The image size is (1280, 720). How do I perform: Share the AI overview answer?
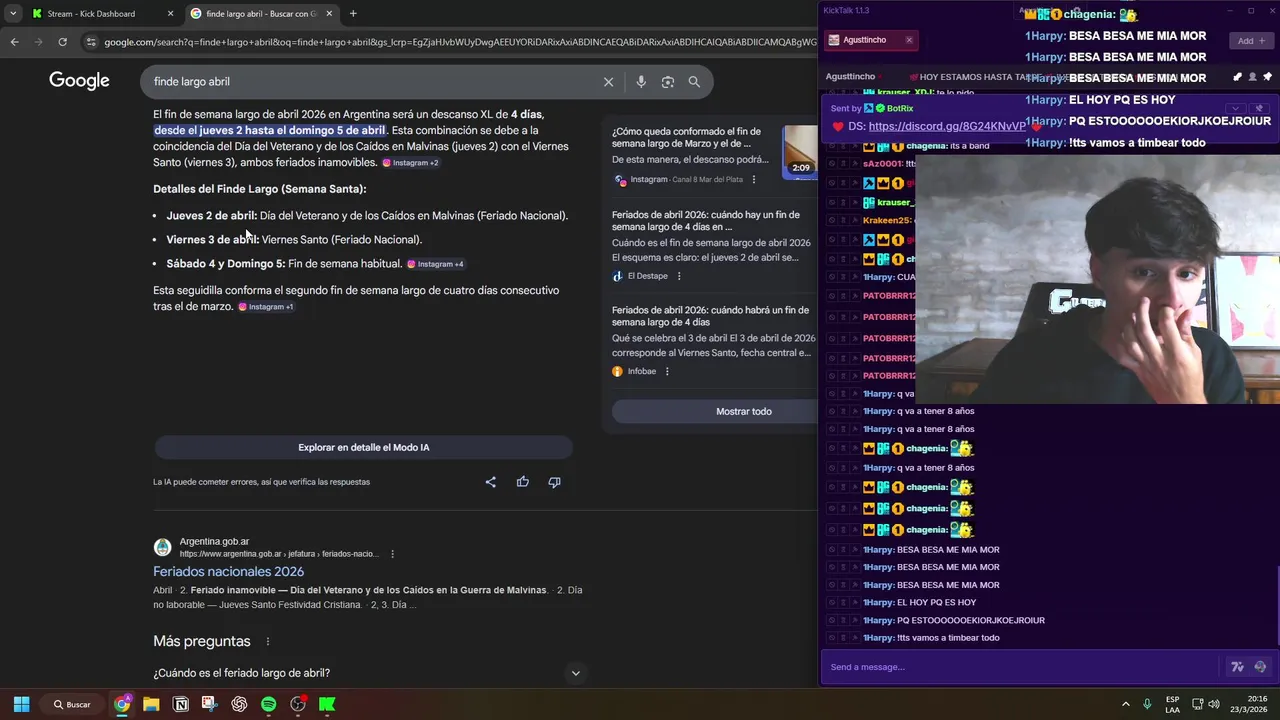tap(490, 482)
